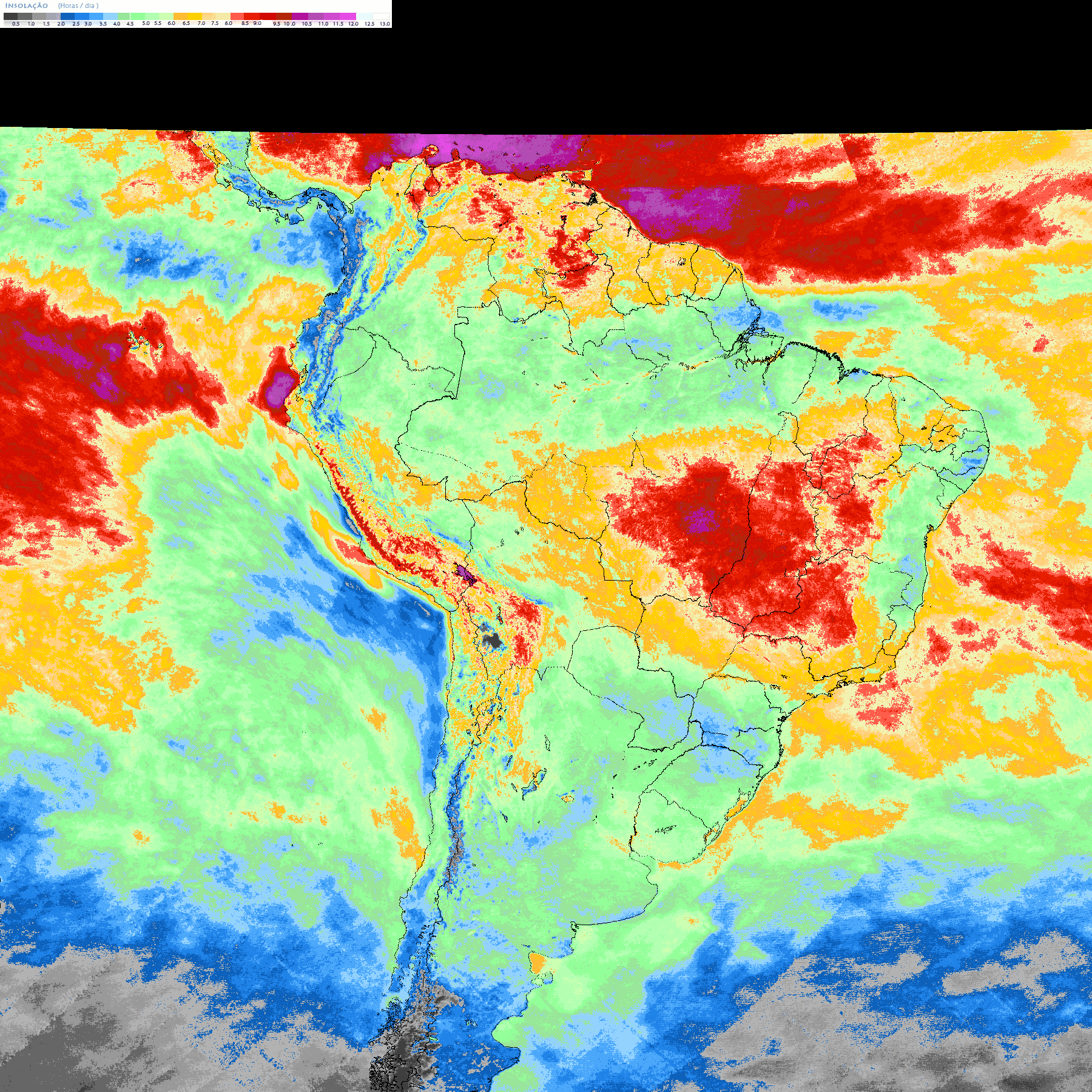
Task: Click the '7.0' legend value
Action: (201, 23)
